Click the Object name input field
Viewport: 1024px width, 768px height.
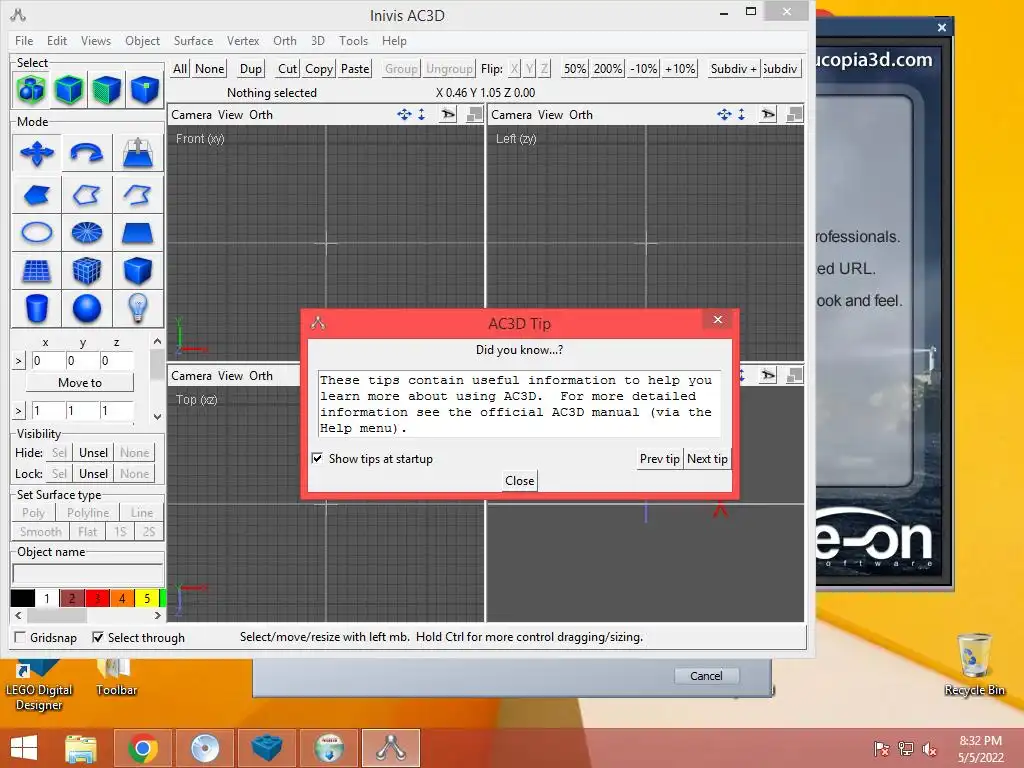88,575
